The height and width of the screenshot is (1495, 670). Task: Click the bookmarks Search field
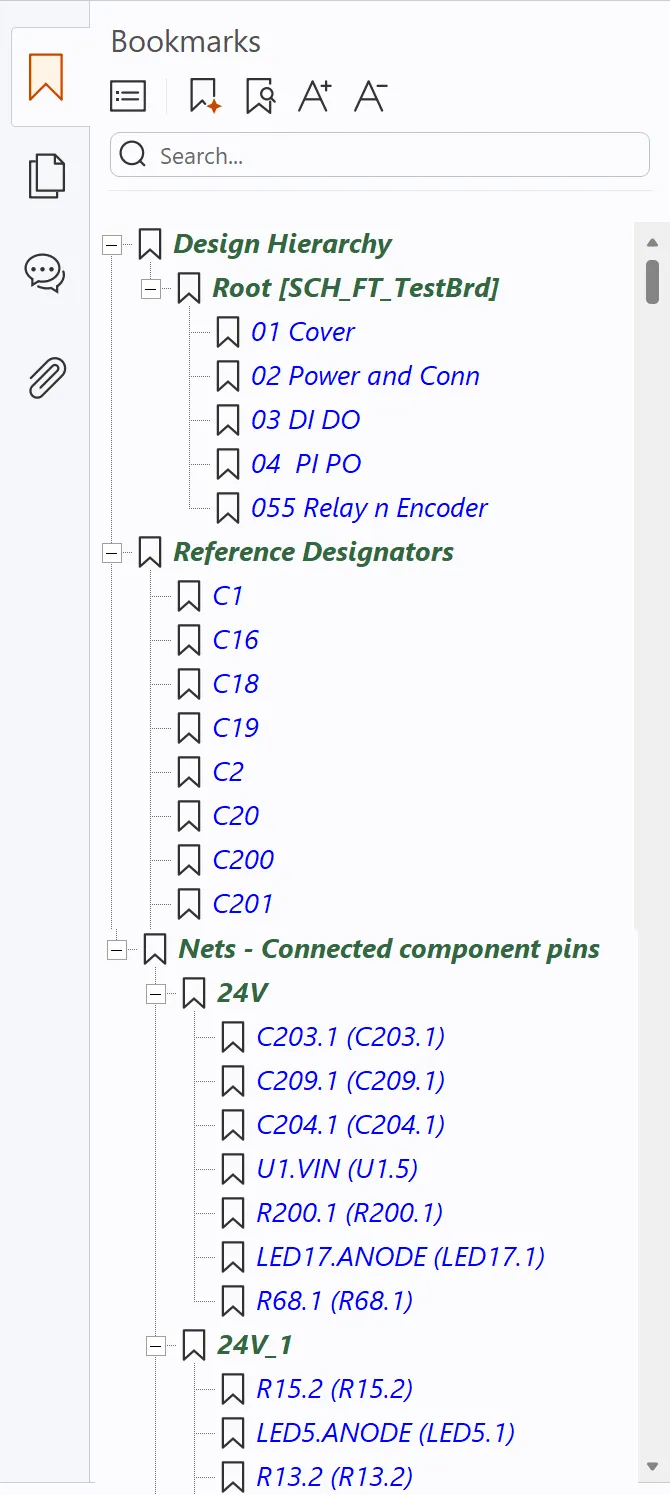coord(380,155)
